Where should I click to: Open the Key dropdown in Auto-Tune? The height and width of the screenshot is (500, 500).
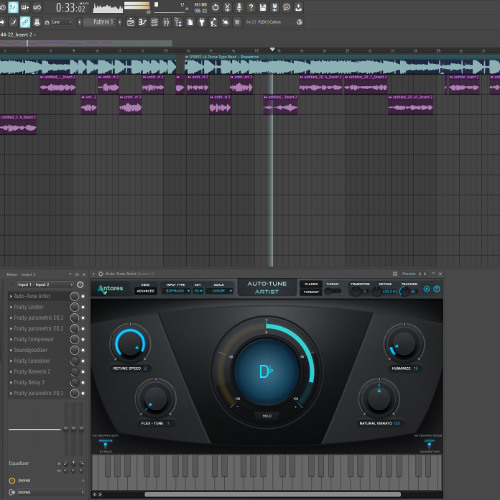pos(198,291)
